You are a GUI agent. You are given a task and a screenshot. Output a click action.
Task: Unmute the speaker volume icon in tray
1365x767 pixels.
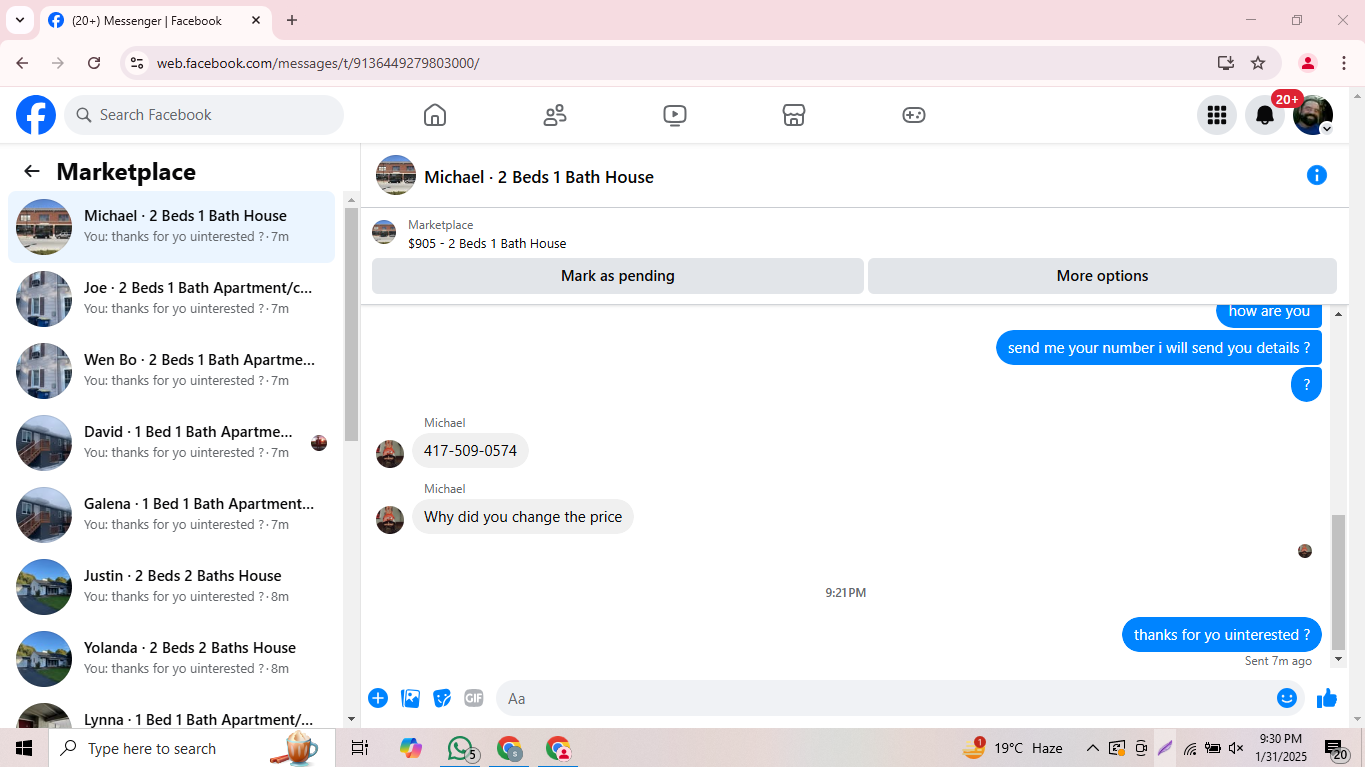(1236, 748)
